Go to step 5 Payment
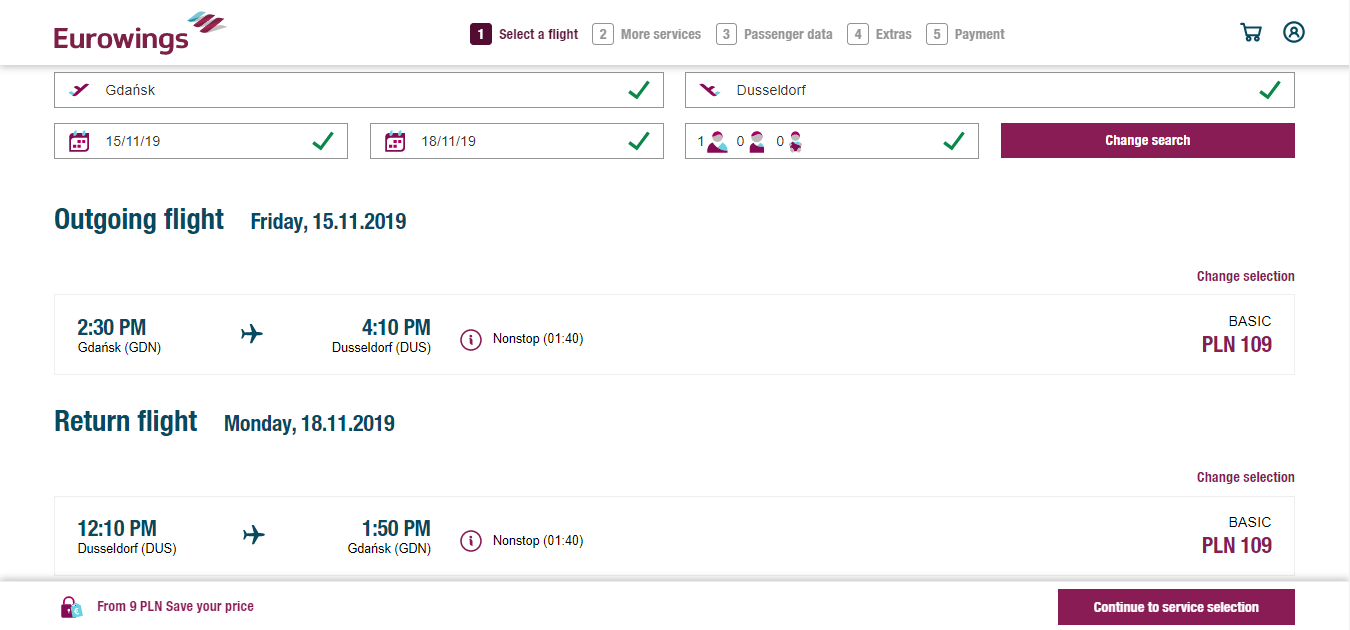The image size is (1350, 630). pyautogui.click(x=965, y=34)
